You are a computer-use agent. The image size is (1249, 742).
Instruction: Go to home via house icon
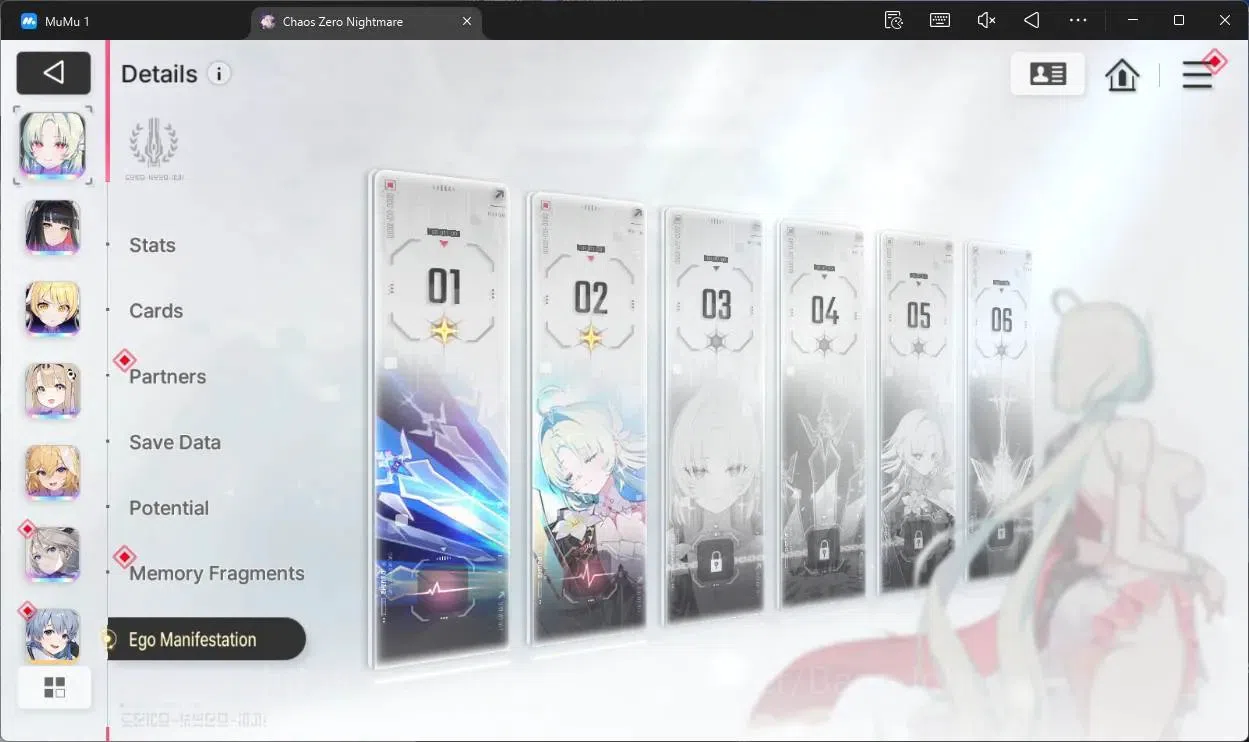pos(1122,75)
